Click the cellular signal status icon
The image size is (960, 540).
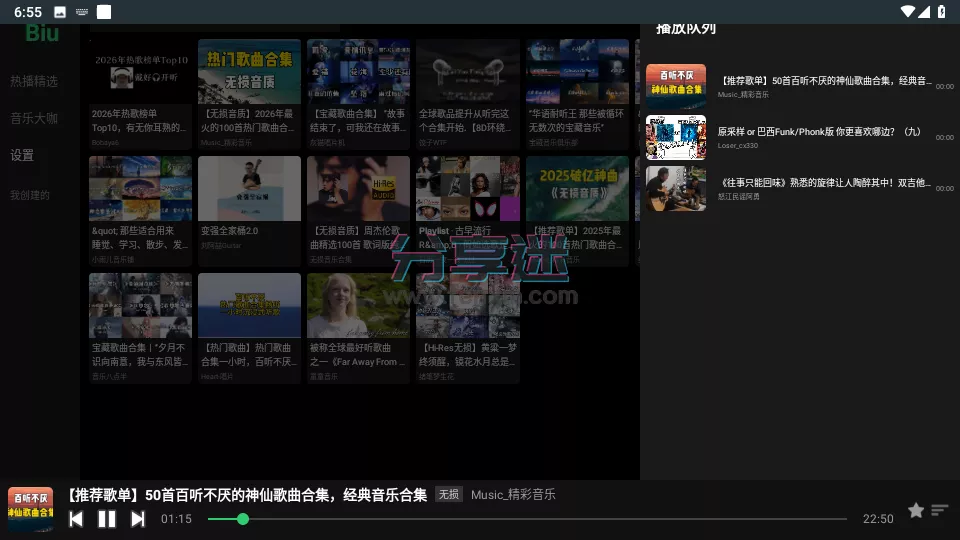click(x=924, y=12)
